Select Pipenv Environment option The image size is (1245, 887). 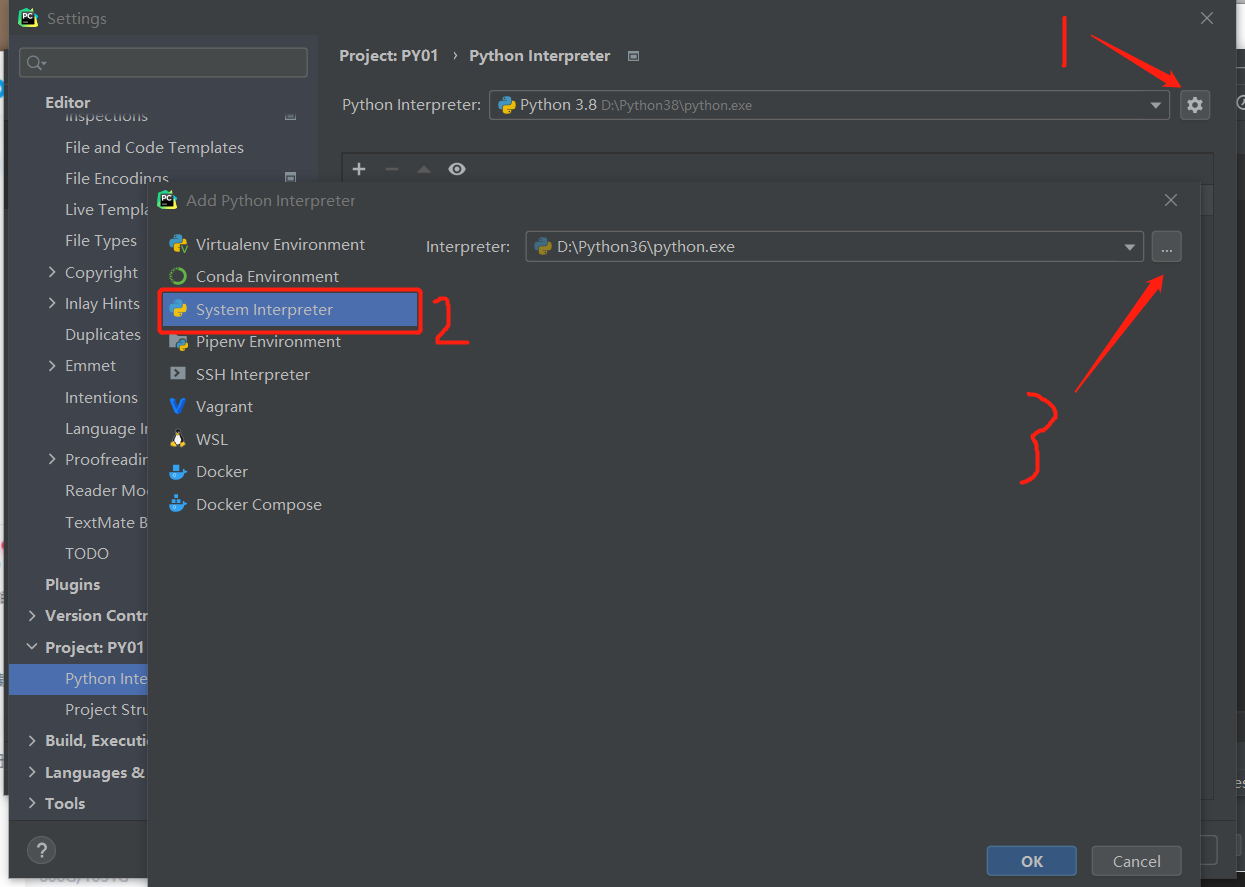268,342
